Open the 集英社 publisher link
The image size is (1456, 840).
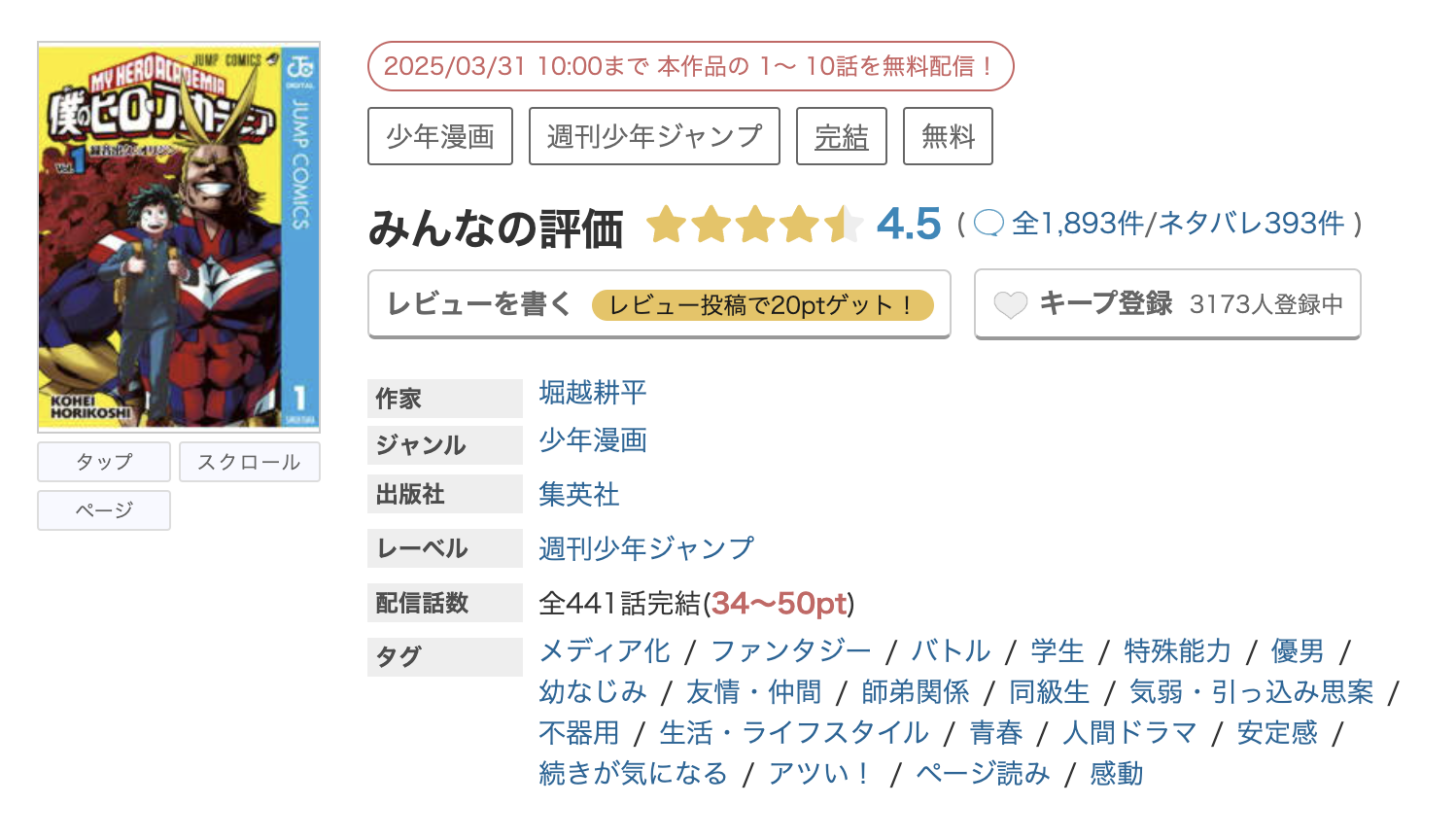click(x=578, y=495)
